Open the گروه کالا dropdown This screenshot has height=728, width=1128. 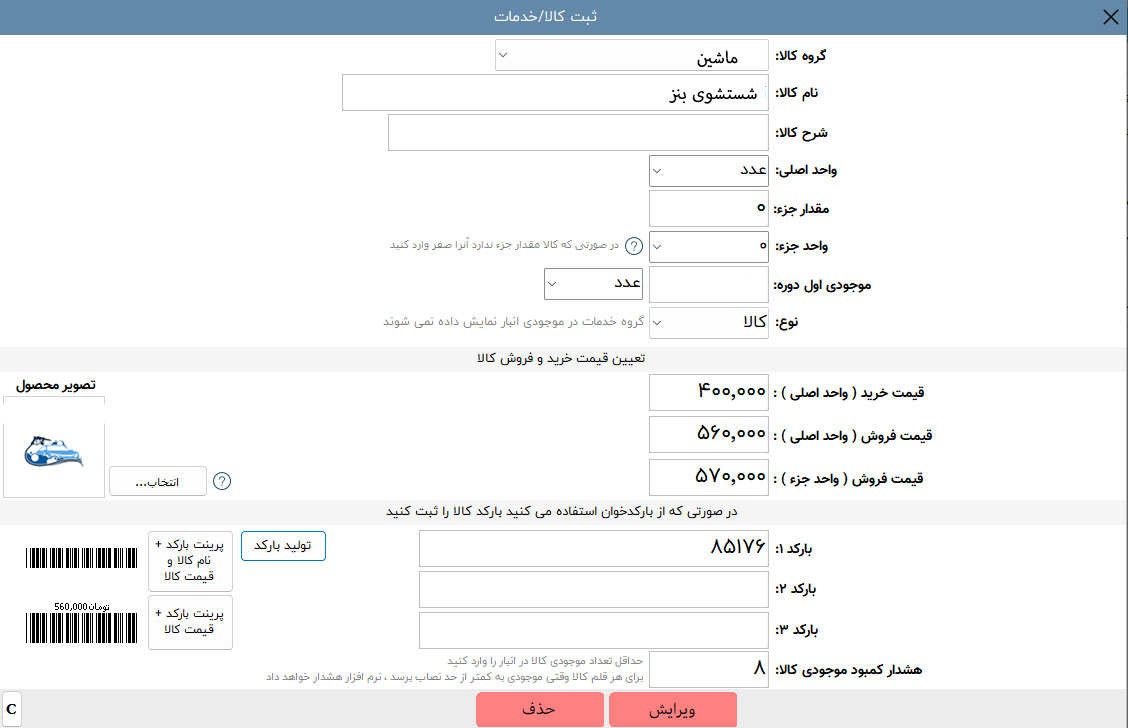(x=632, y=55)
